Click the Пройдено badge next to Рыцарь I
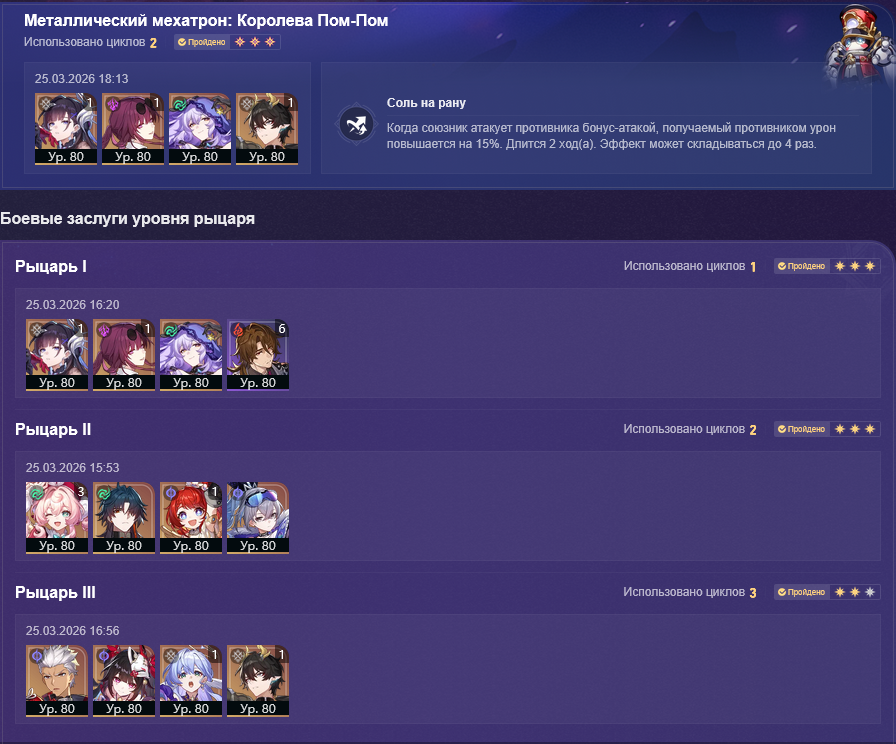 point(801,266)
